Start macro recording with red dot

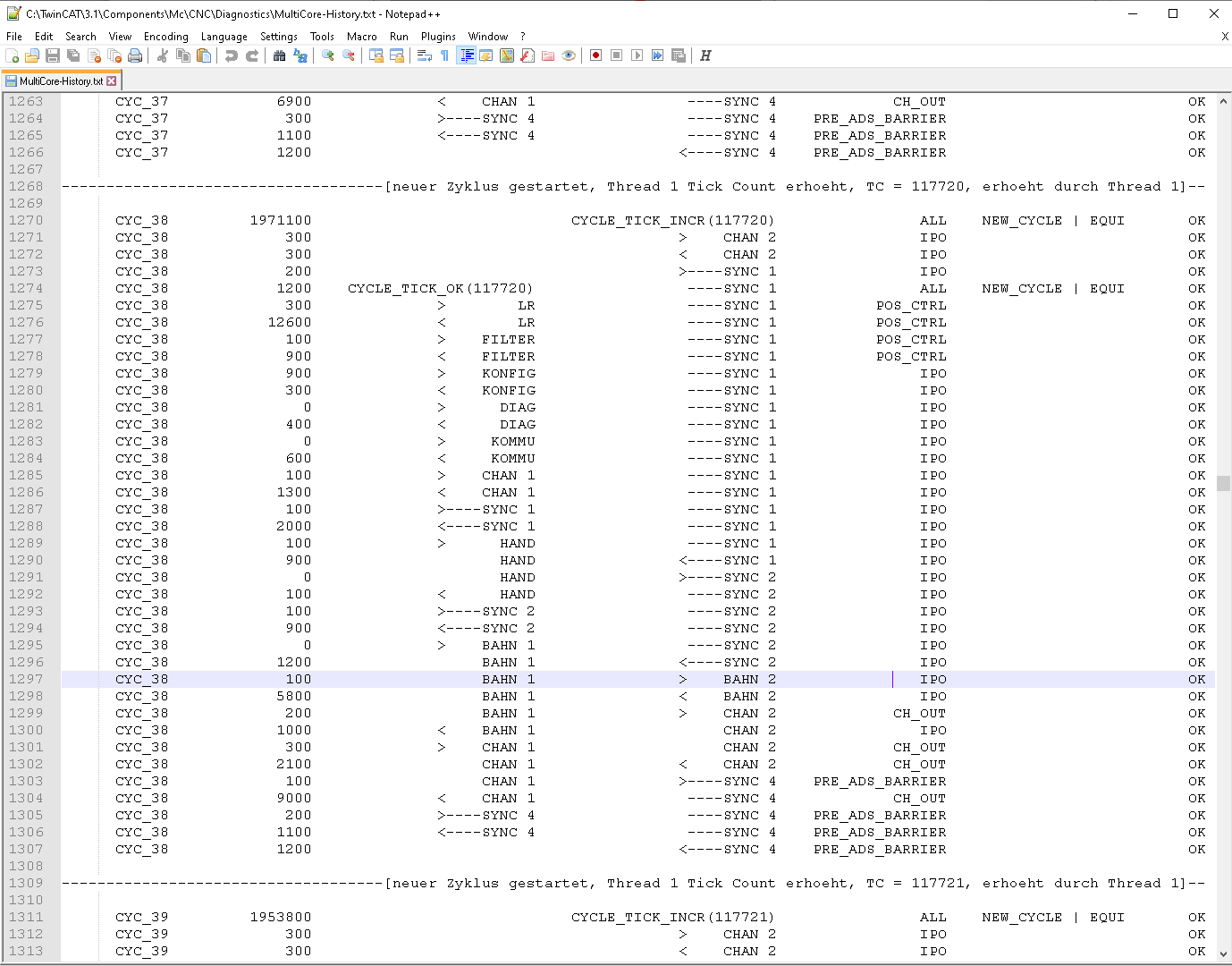tap(596, 55)
